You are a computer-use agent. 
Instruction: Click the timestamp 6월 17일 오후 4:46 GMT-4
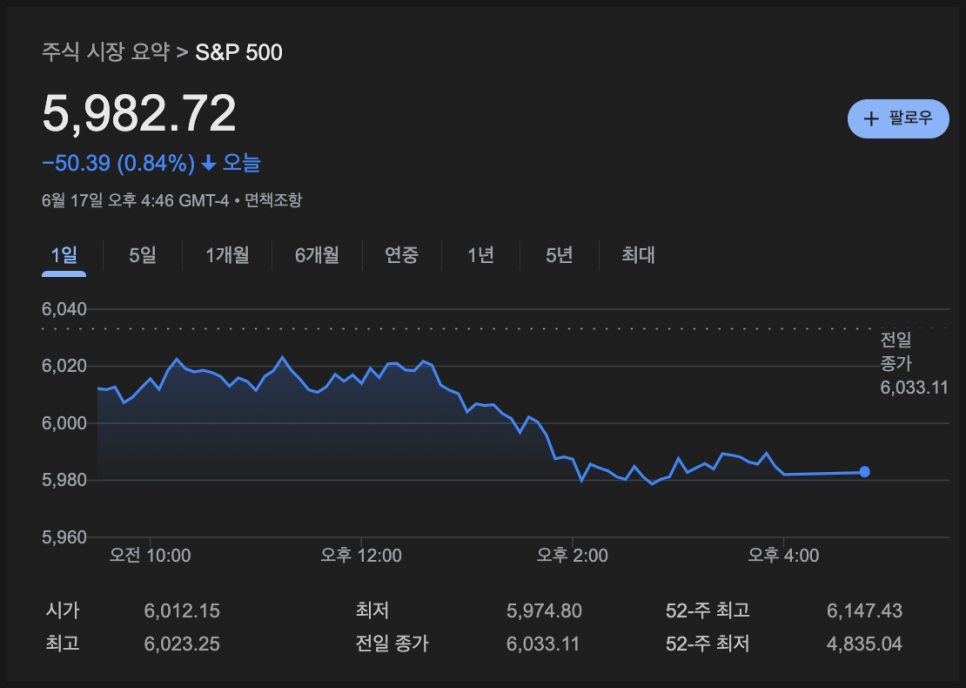pyautogui.click(x=136, y=200)
